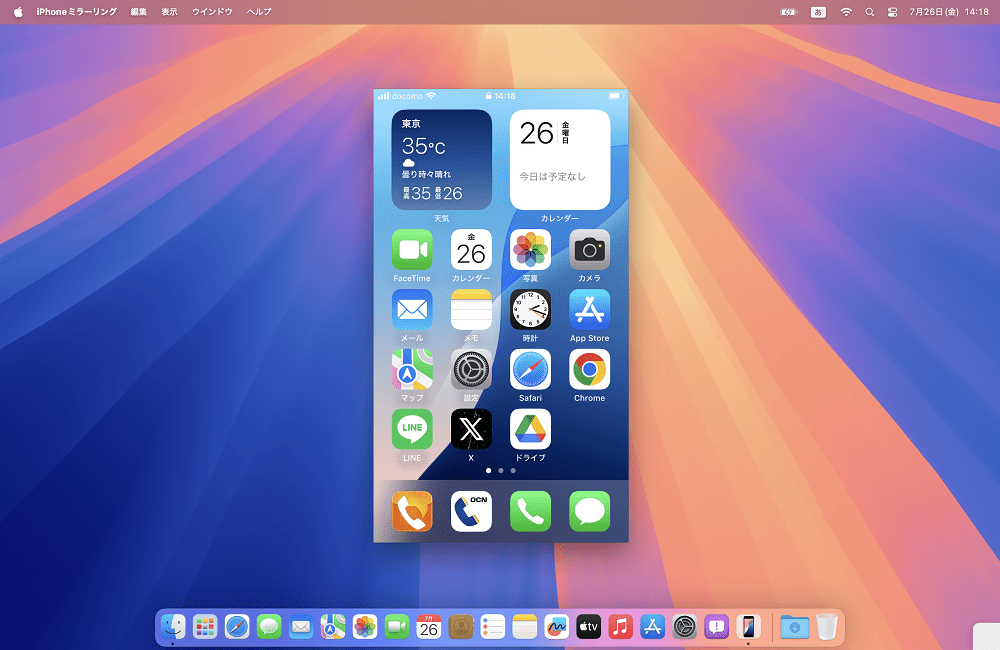Open System Settings from the Mac Dock

[x=684, y=627]
